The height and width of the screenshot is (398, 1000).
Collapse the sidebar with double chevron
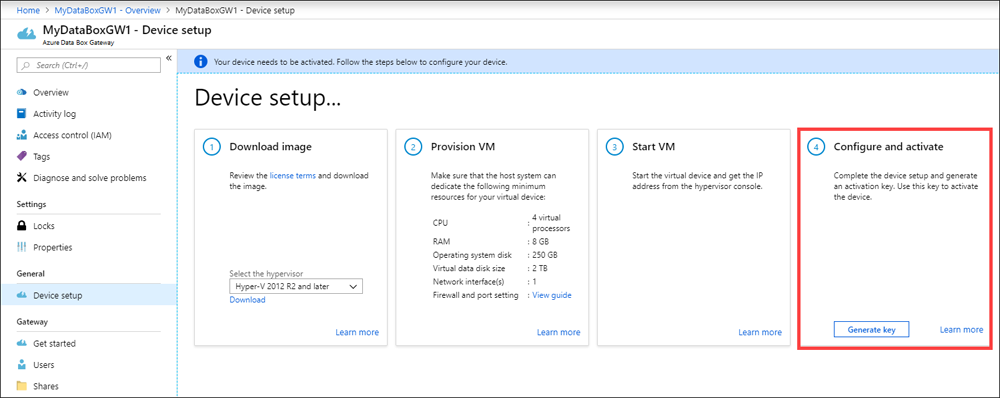169,58
